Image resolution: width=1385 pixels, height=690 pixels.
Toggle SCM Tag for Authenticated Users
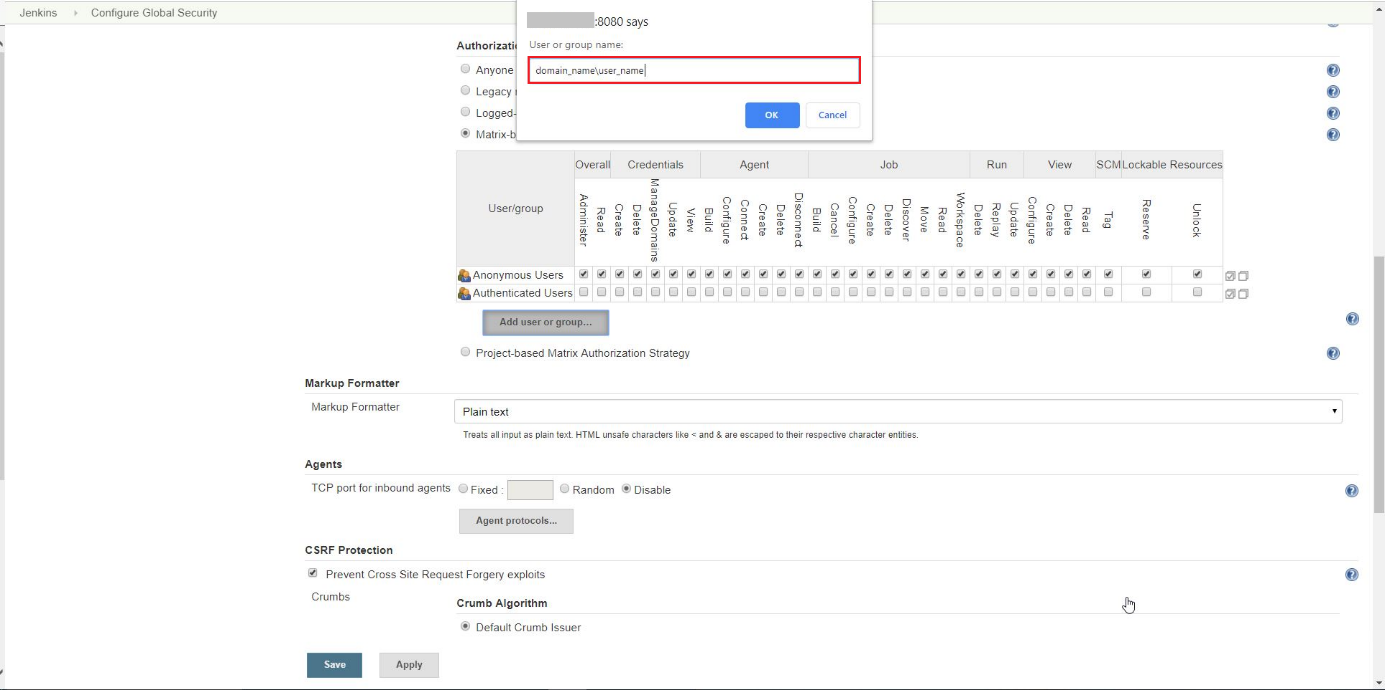1108,292
